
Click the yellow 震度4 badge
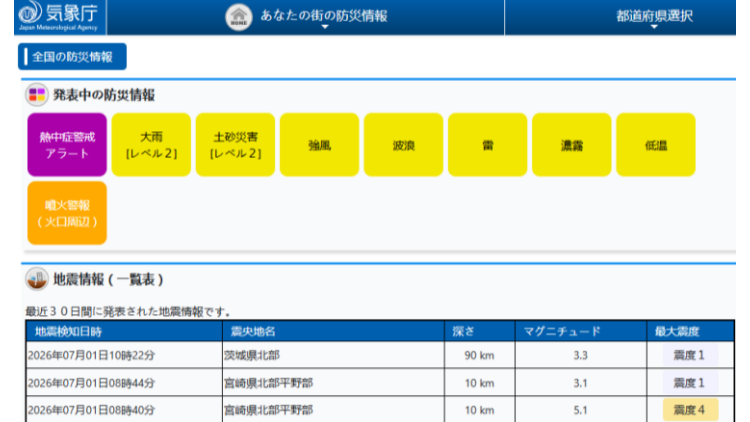[690, 410]
